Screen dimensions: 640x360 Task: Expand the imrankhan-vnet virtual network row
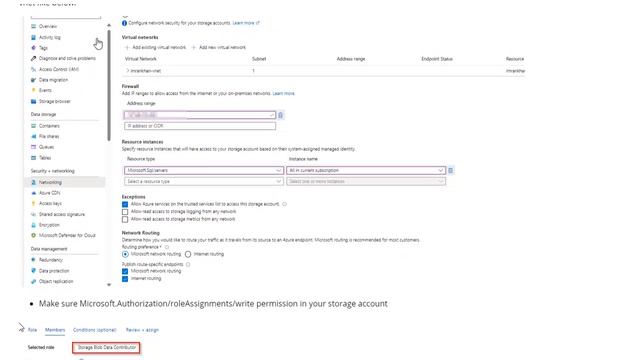(127, 71)
